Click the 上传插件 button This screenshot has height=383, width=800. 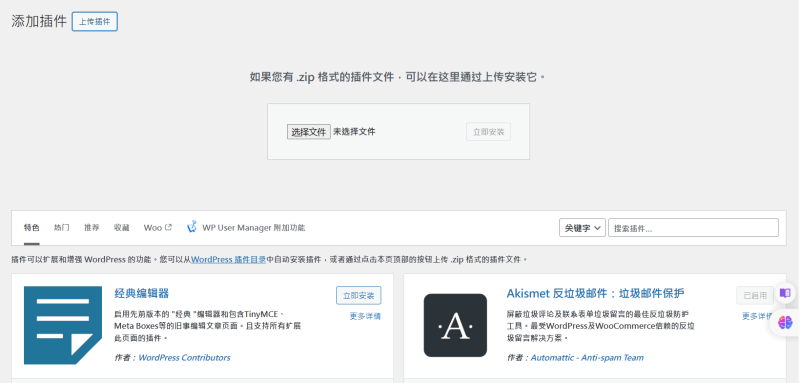pos(95,22)
